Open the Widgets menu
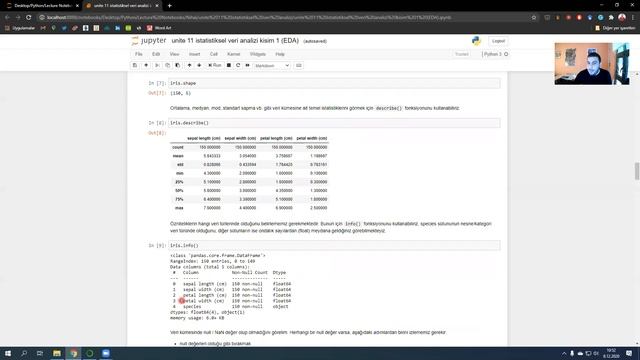The width and height of the screenshot is (640, 360). coord(258,54)
